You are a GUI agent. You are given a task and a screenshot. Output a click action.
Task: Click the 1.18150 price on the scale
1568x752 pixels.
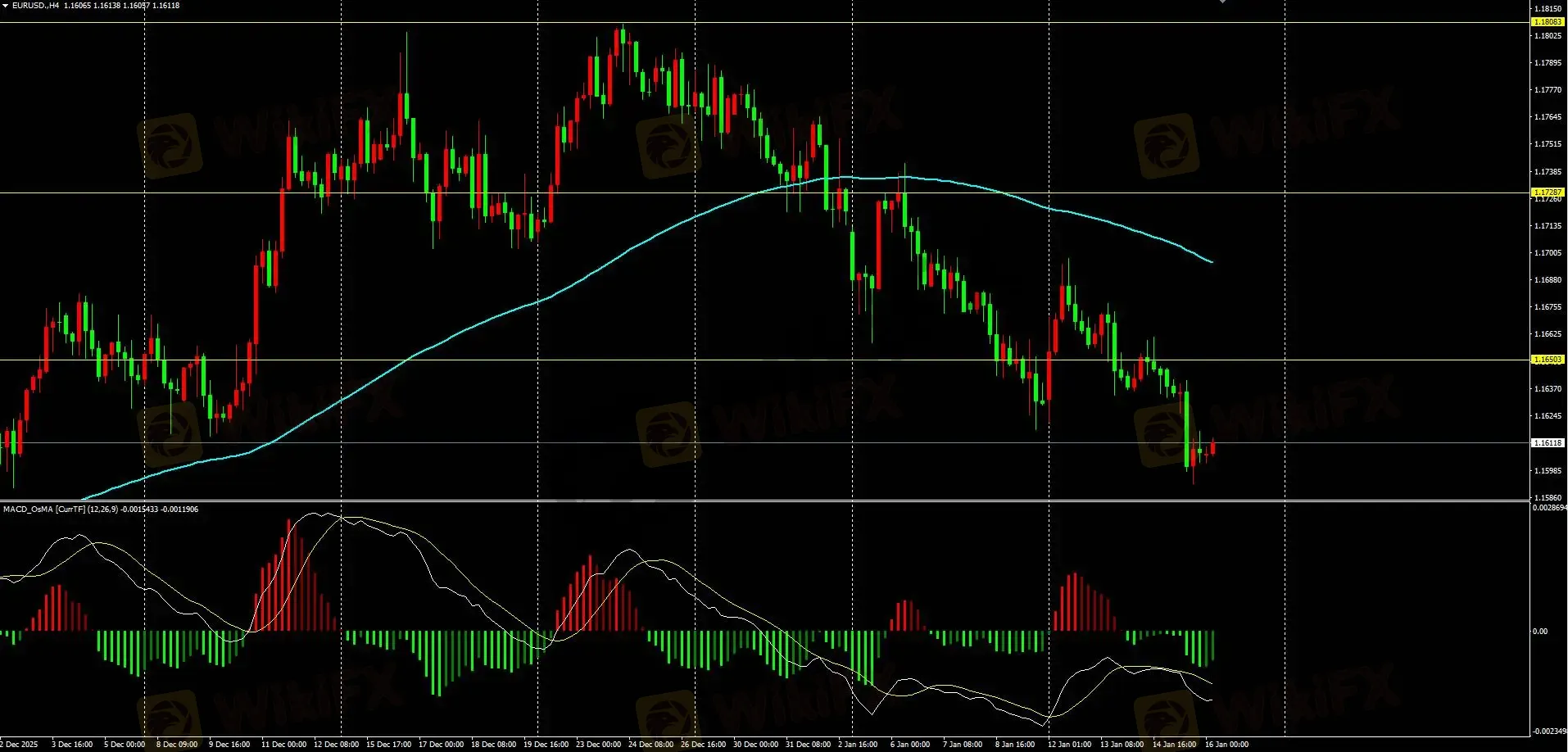click(1547, 9)
